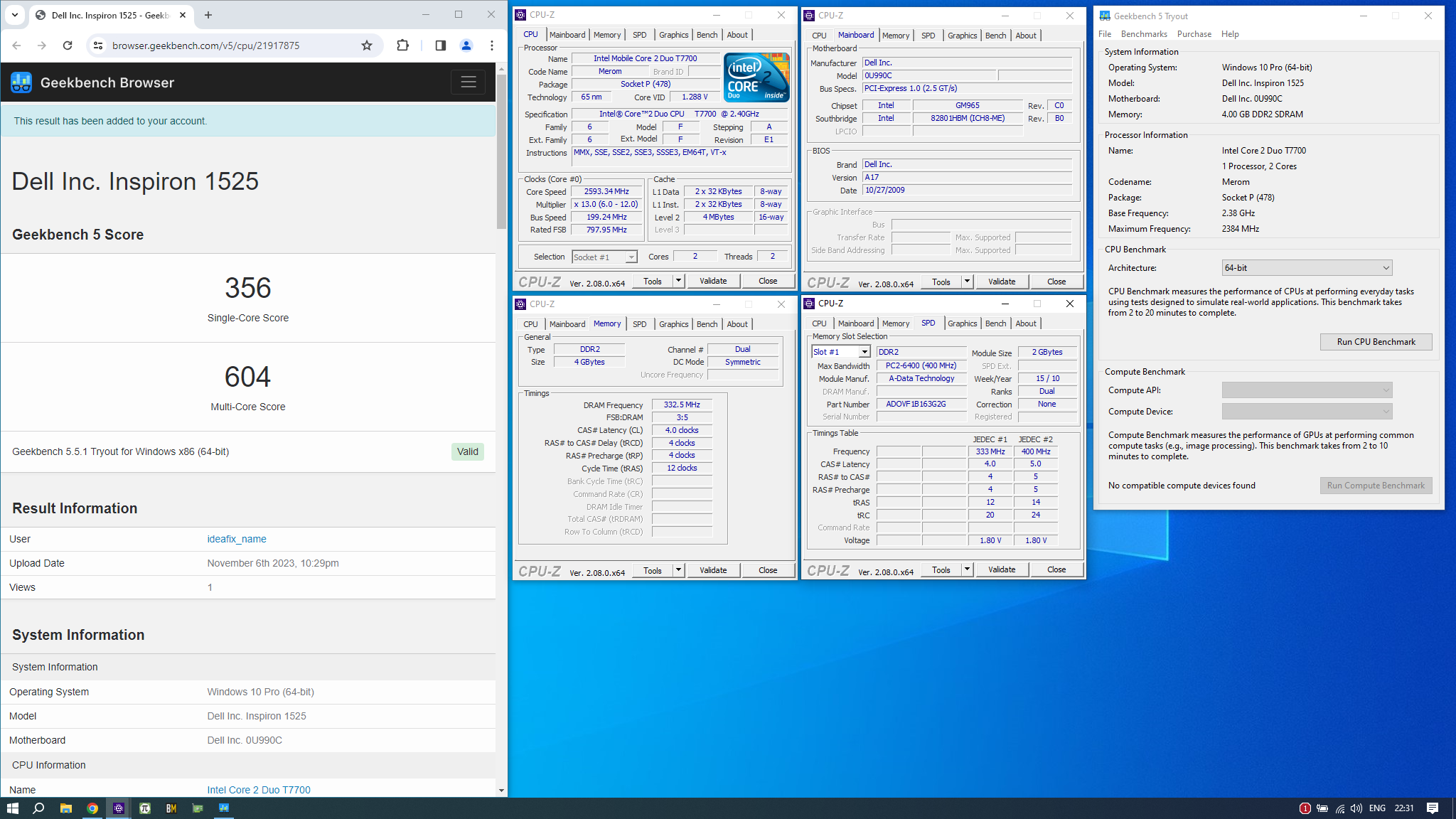Select SPD tab in top-left CPU-Z window

pos(640,35)
